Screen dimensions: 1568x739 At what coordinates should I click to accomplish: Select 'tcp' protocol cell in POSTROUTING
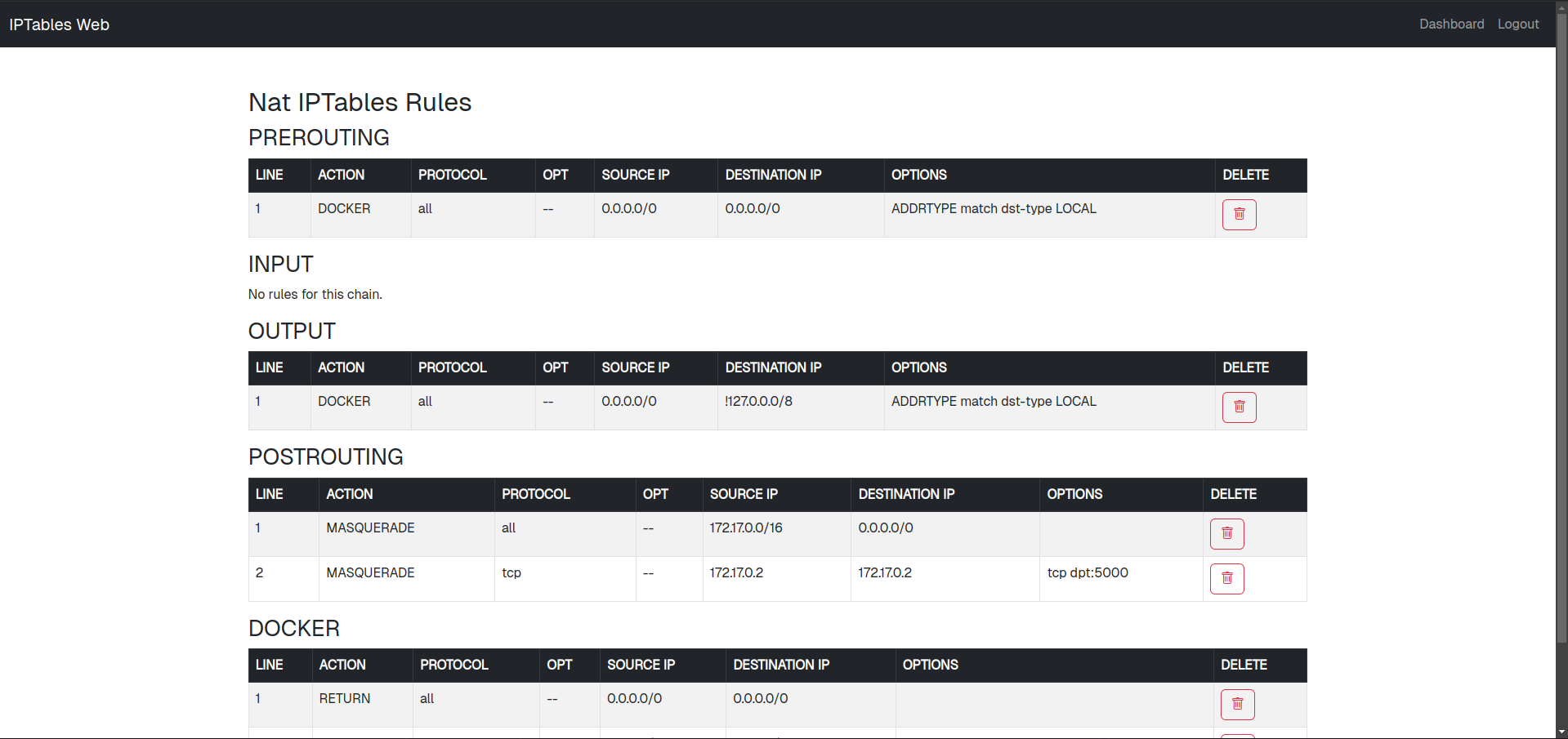565,579
